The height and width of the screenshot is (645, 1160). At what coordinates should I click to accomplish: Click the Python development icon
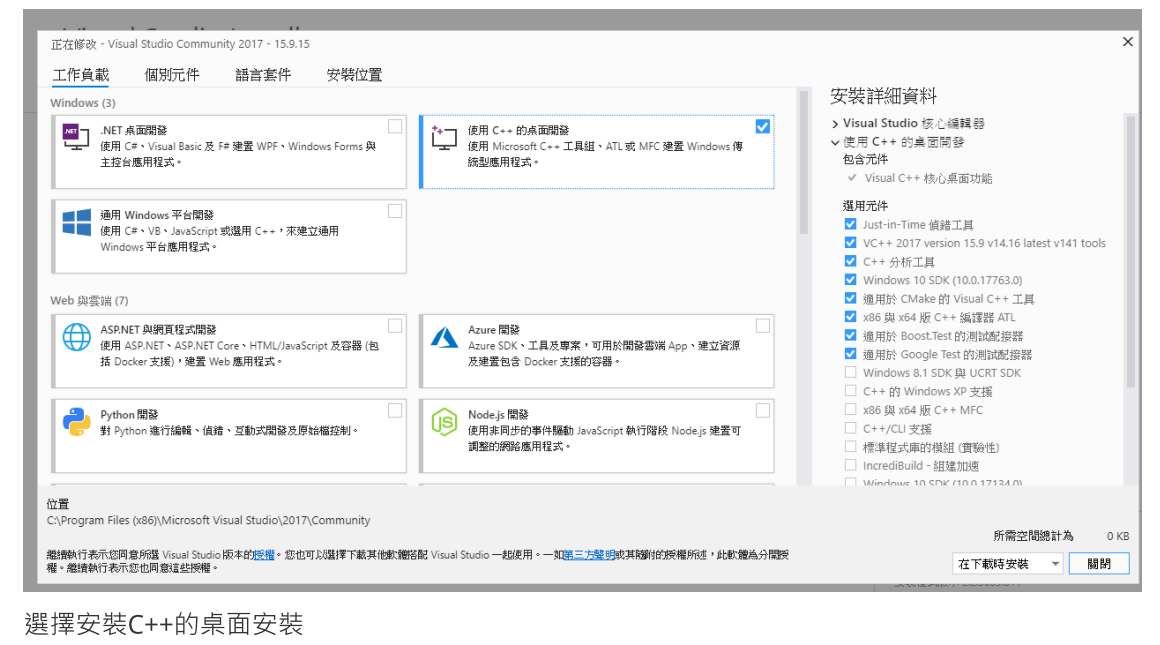(76, 422)
